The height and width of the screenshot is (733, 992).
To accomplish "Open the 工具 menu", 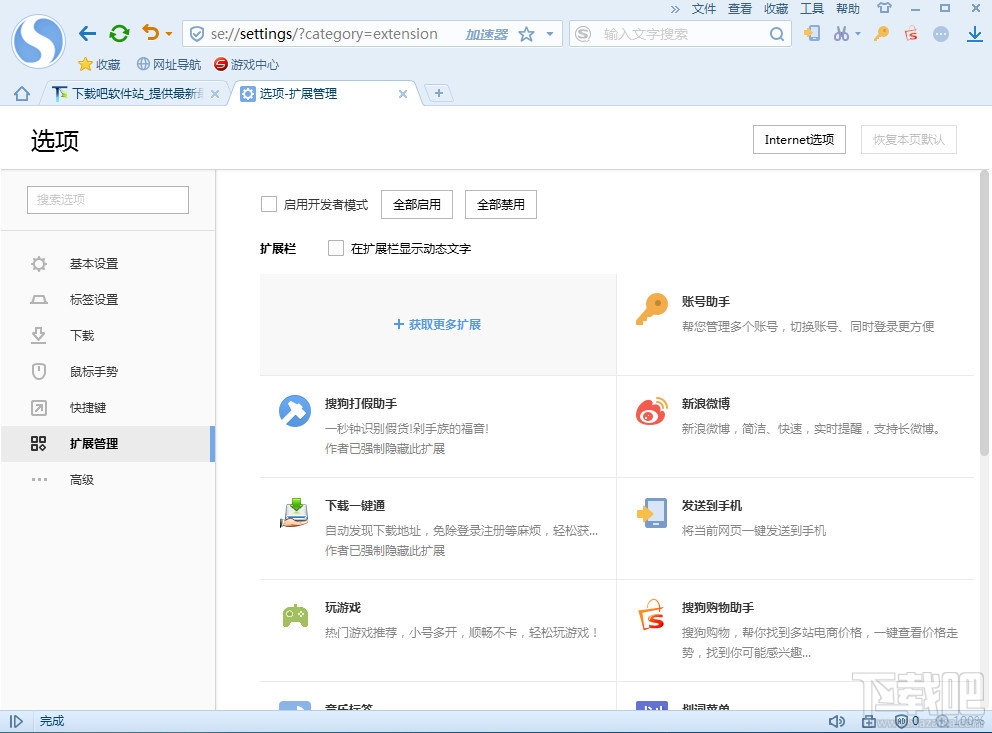I will pyautogui.click(x=812, y=9).
